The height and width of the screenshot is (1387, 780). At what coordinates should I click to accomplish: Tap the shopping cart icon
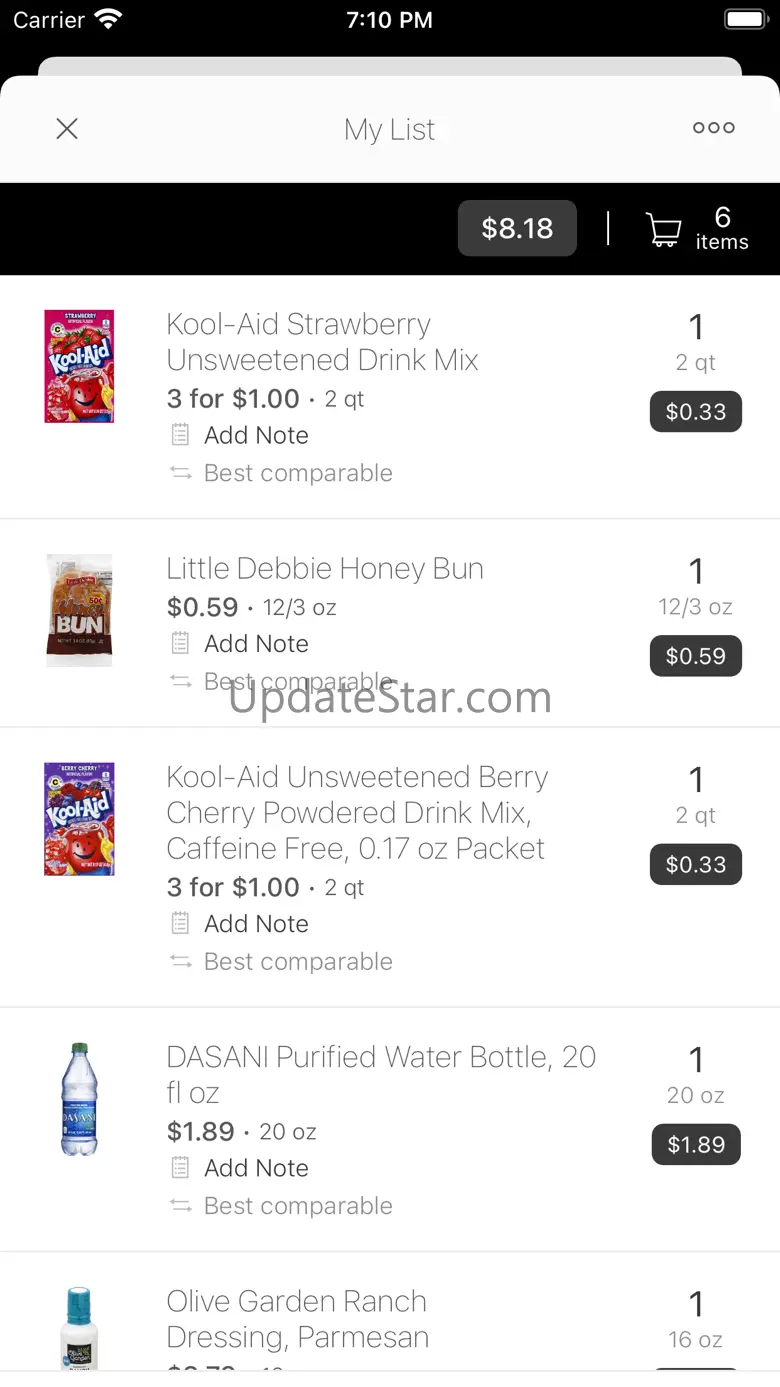pyautogui.click(x=664, y=229)
